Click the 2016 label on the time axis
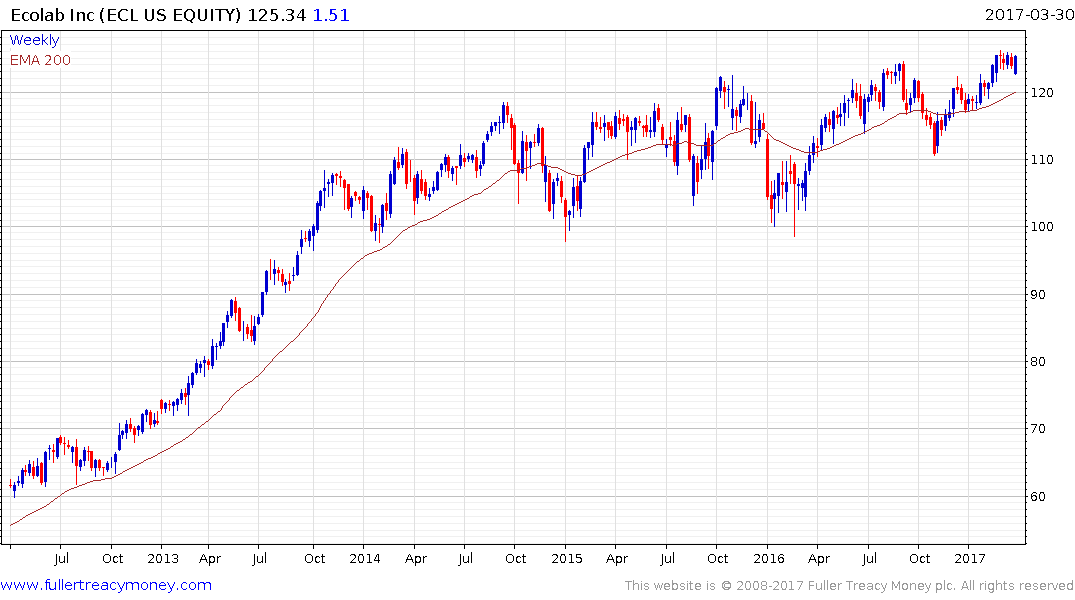 coord(769,558)
